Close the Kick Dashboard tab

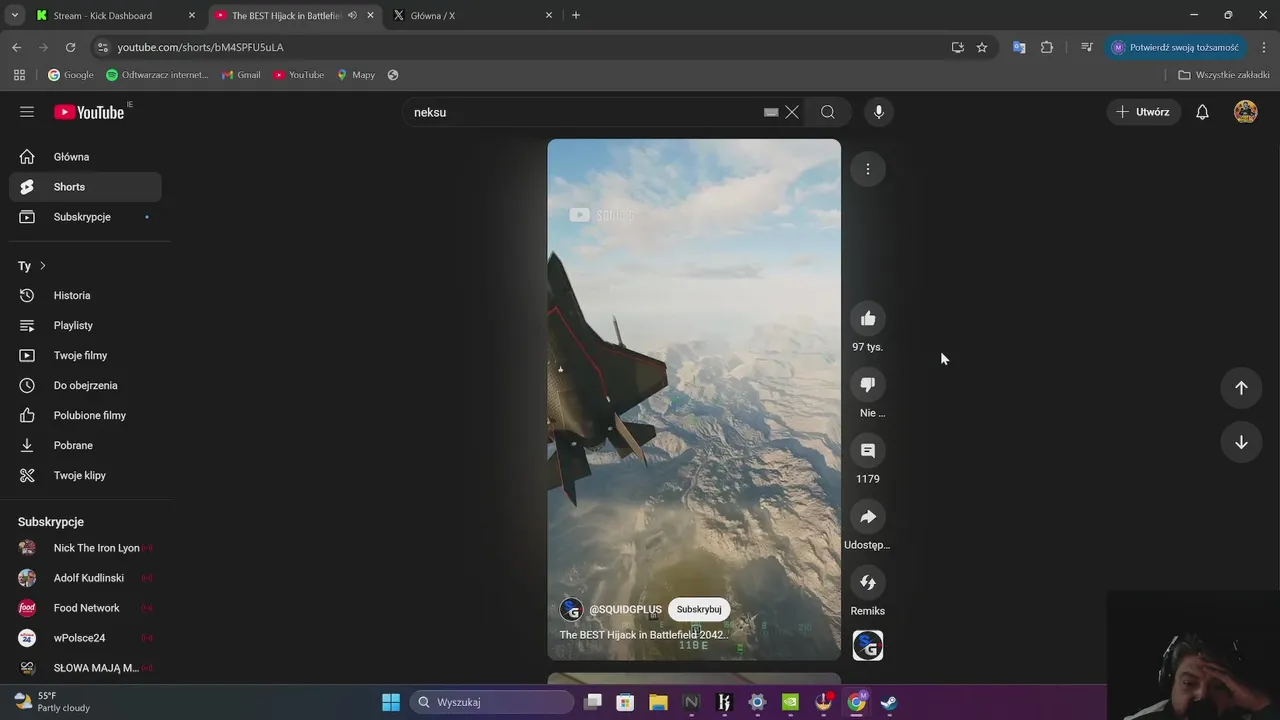tap(192, 15)
